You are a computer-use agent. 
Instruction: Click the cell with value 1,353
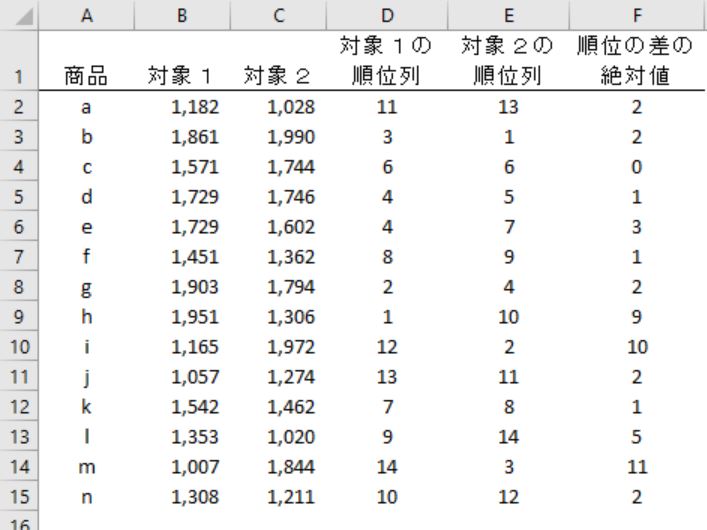pos(182,436)
